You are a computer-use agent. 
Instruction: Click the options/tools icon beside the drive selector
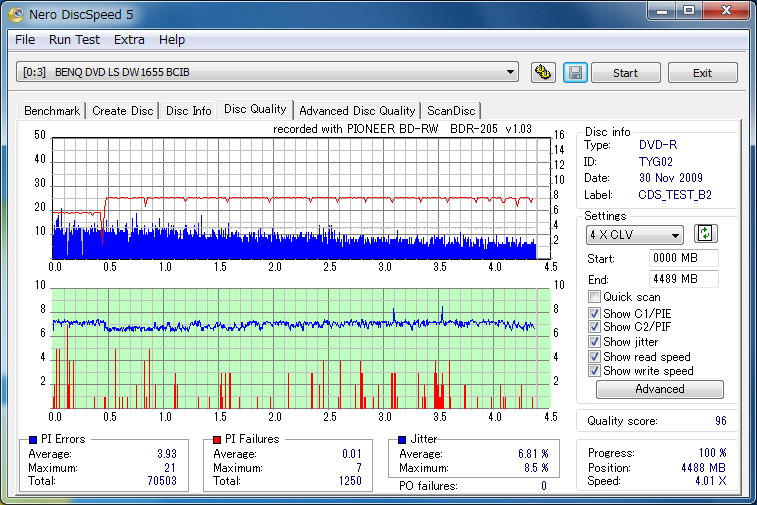[543, 73]
